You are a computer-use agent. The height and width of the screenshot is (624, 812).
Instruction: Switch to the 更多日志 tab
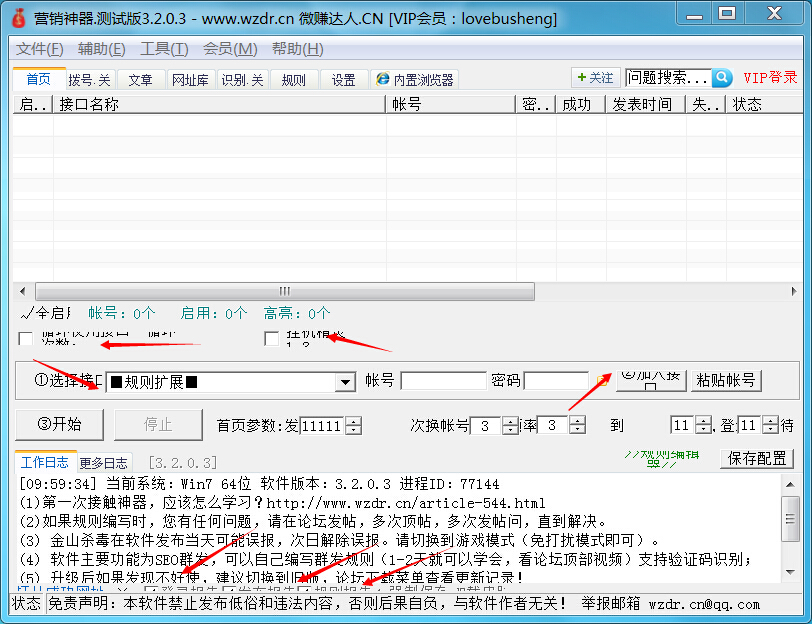point(104,463)
